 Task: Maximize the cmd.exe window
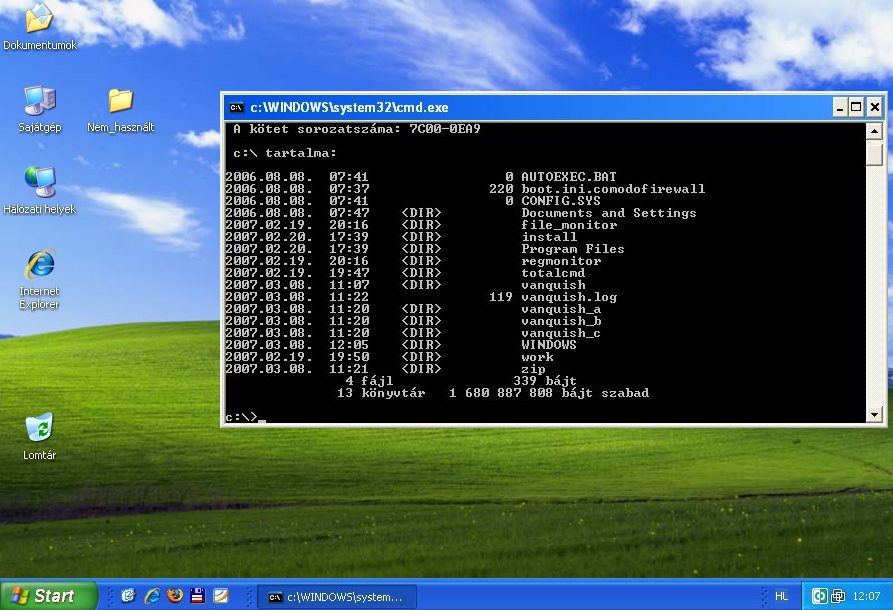coord(857,107)
